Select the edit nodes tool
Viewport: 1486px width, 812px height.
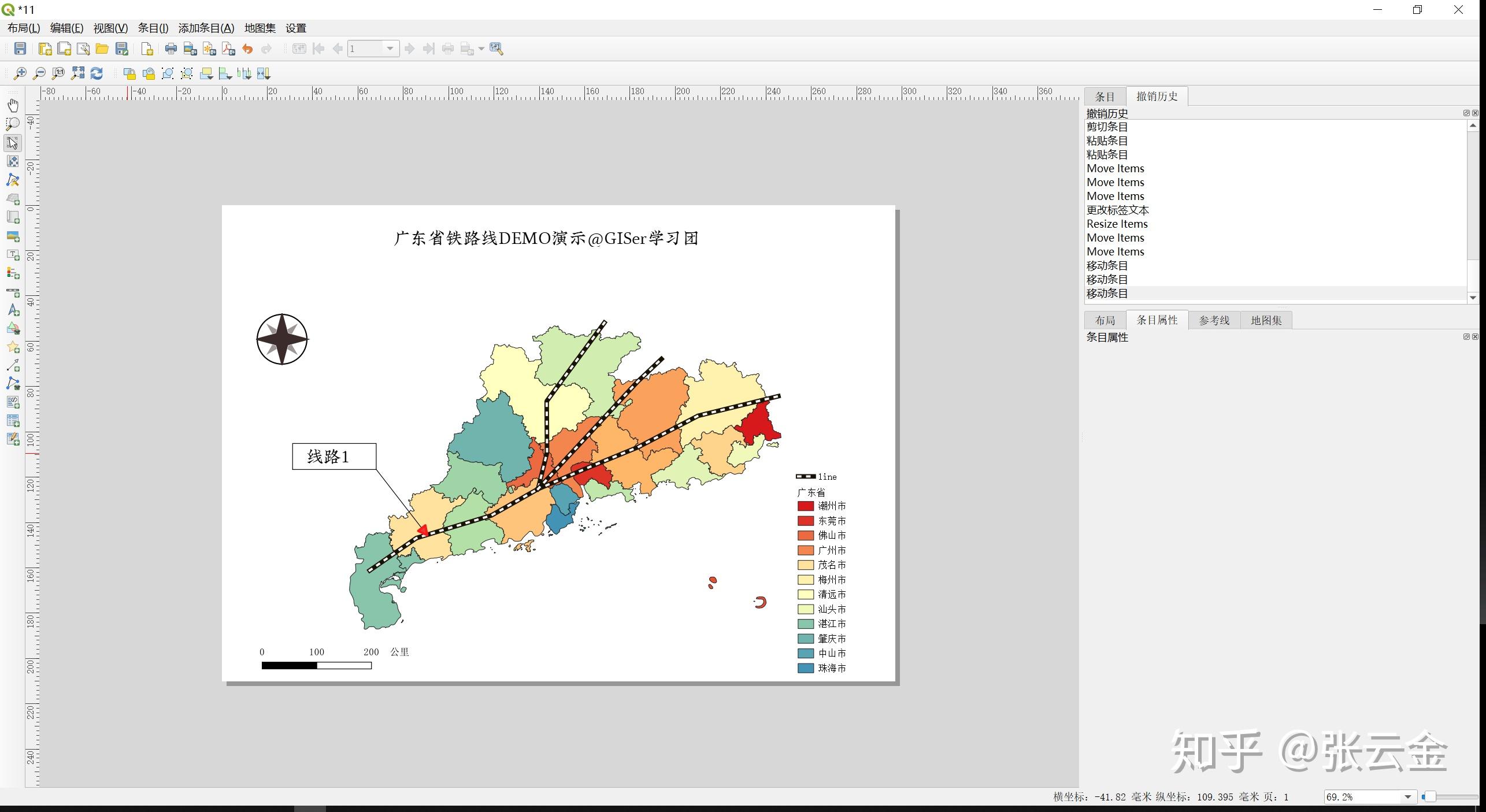(13, 180)
